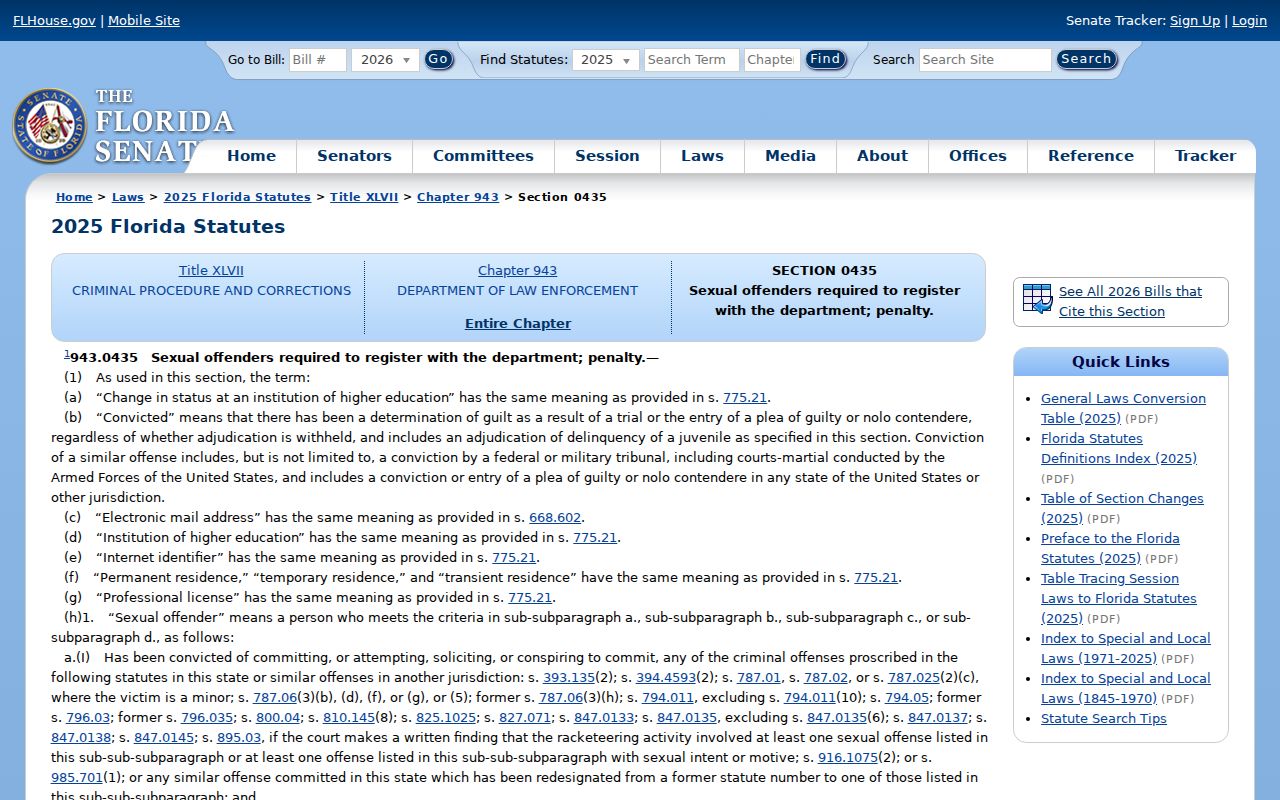Open General Laws Conversion Table (2025)
This screenshot has height=800, width=1280.
pyautogui.click(x=1123, y=408)
